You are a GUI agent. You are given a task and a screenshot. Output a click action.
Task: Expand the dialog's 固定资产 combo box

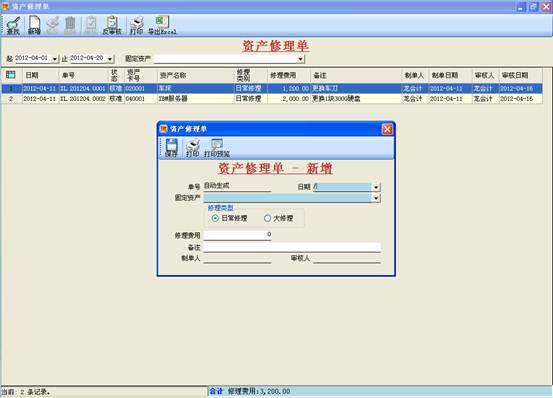tap(376, 198)
